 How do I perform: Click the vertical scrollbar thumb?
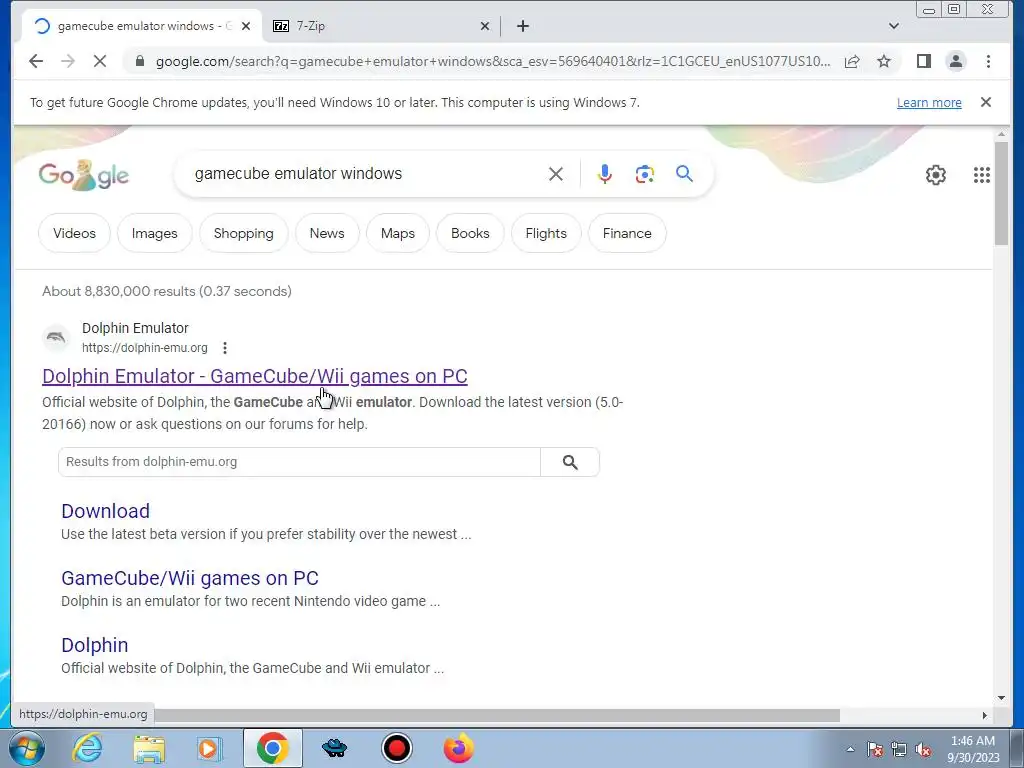coord(1001,193)
